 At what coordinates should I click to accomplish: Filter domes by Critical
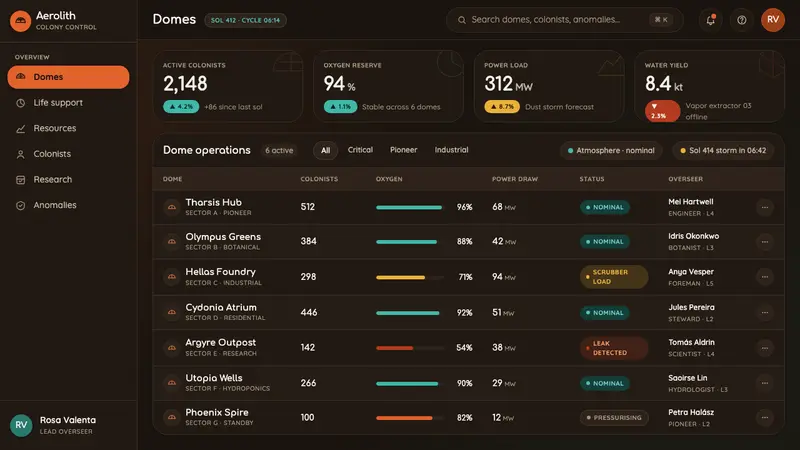[x=360, y=150]
